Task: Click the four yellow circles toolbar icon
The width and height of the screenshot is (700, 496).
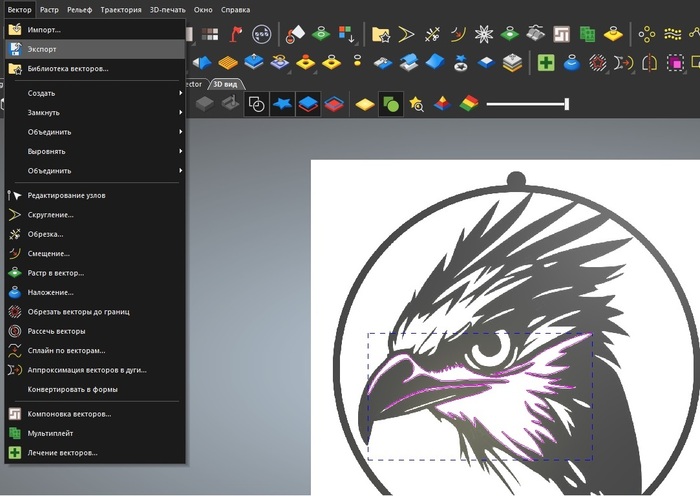Action: 647,34
